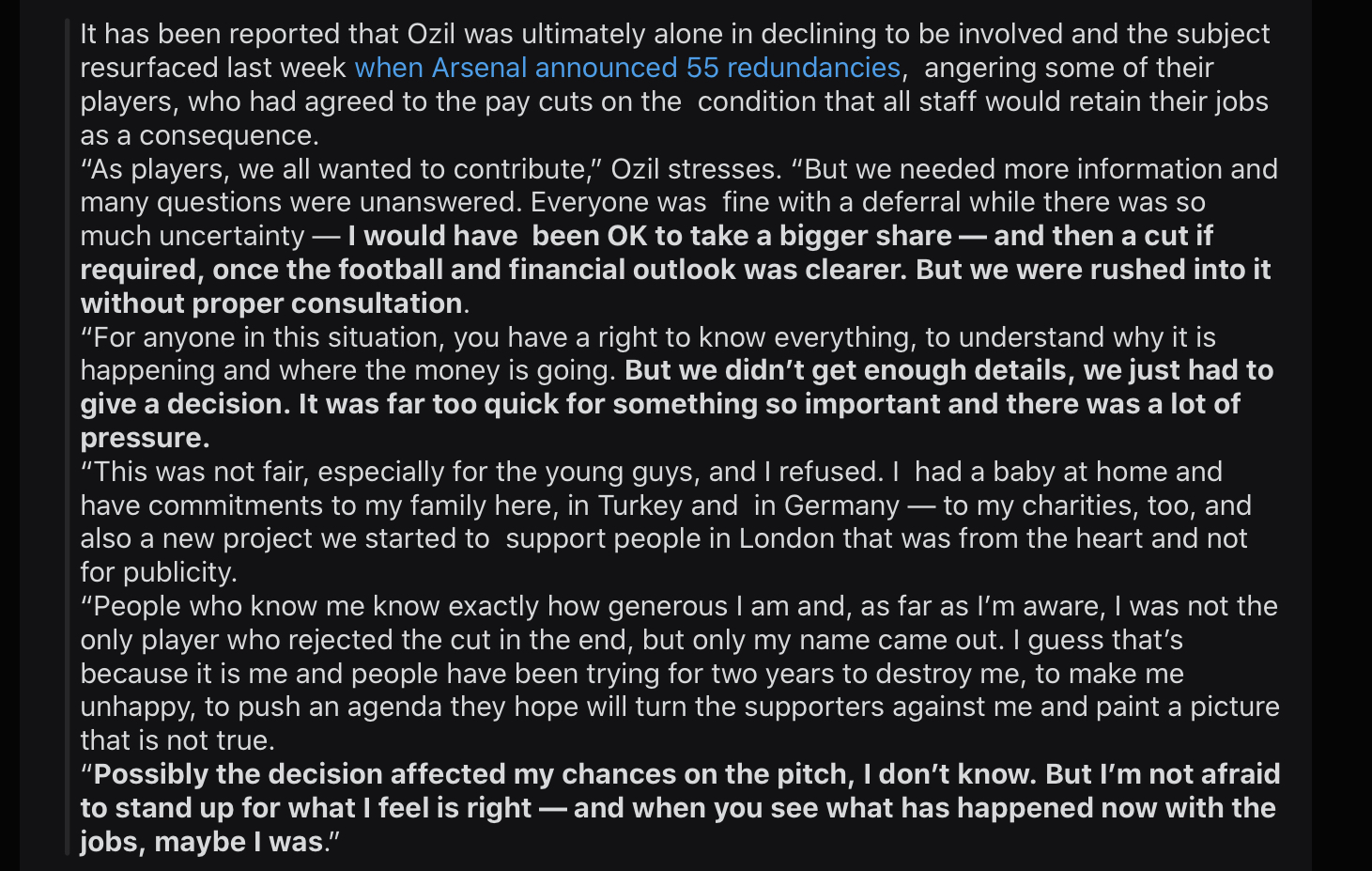Click the bold word 'pressure.'

(x=146, y=438)
